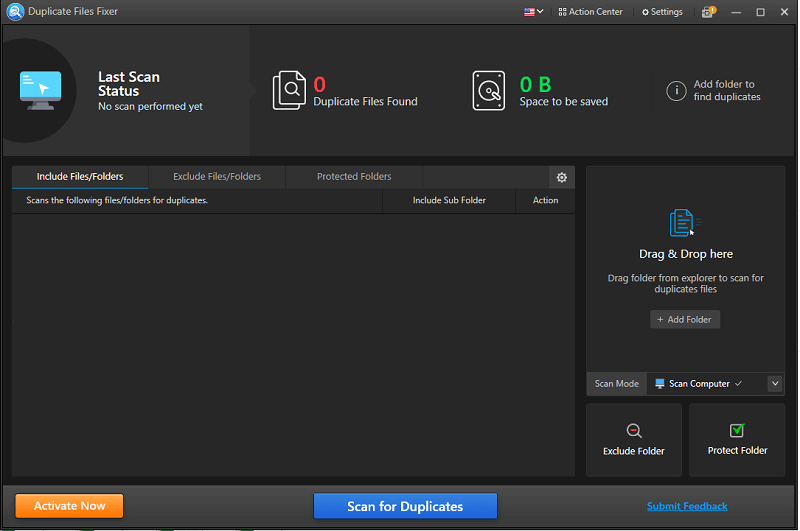Switch to the Protected Folders tab
Image resolution: width=800 pixels, height=531 pixels.
tap(354, 177)
